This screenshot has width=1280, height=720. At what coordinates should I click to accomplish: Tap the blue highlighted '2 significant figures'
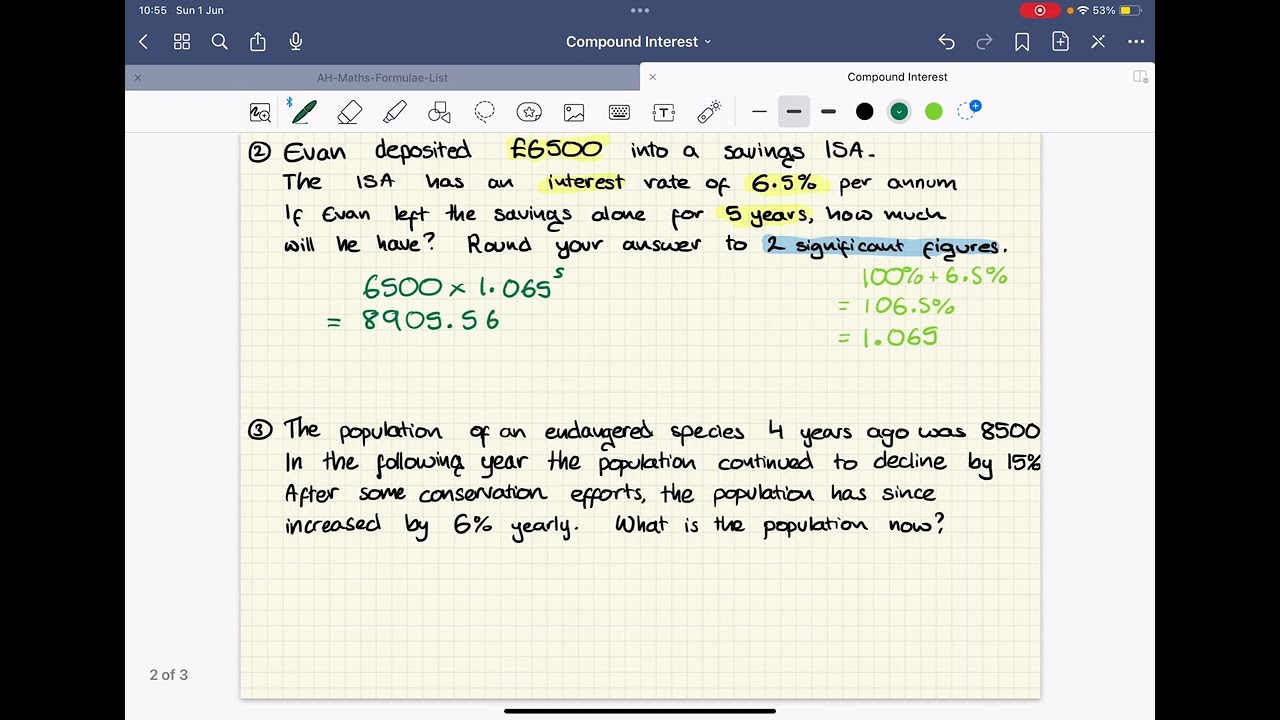(x=883, y=246)
